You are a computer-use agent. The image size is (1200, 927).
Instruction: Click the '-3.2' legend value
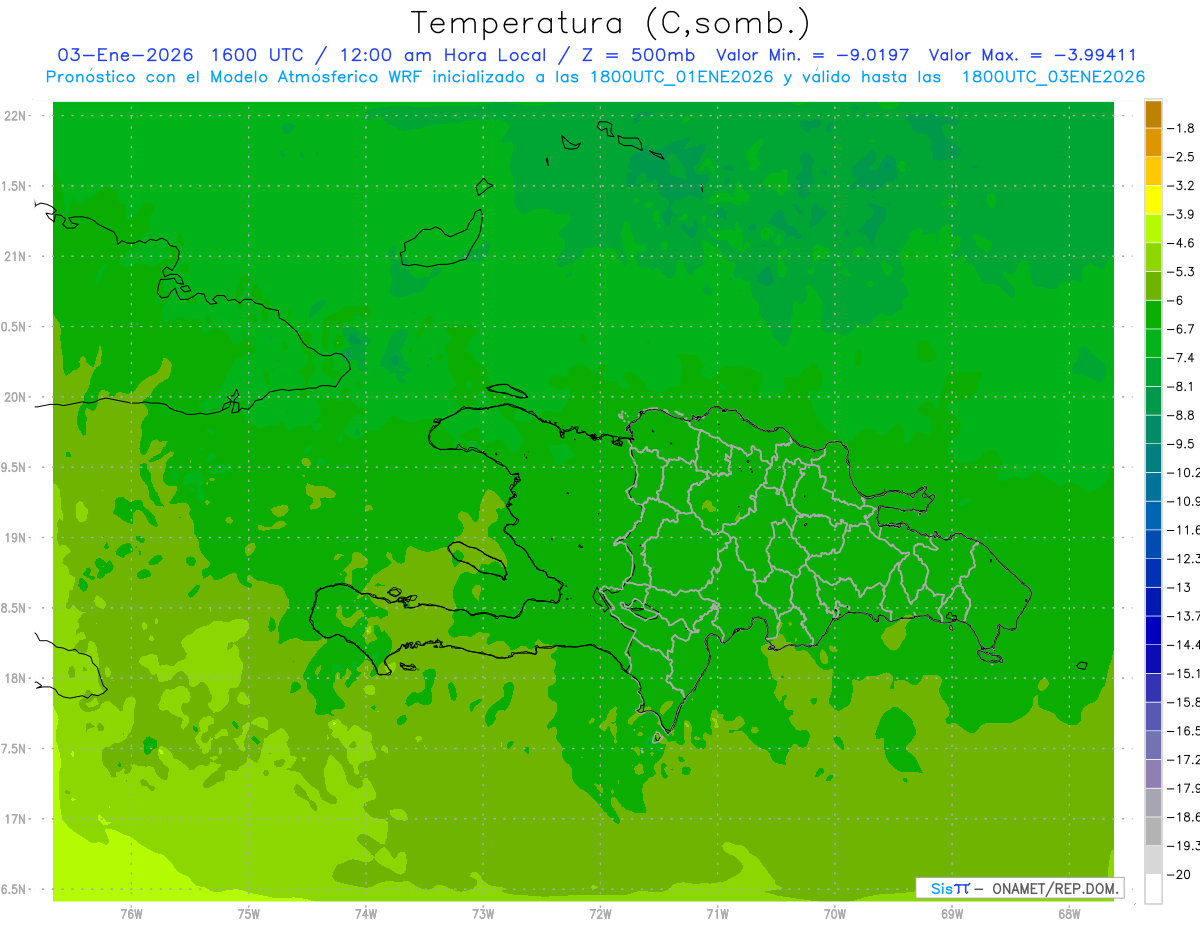click(x=1183, y=186)
